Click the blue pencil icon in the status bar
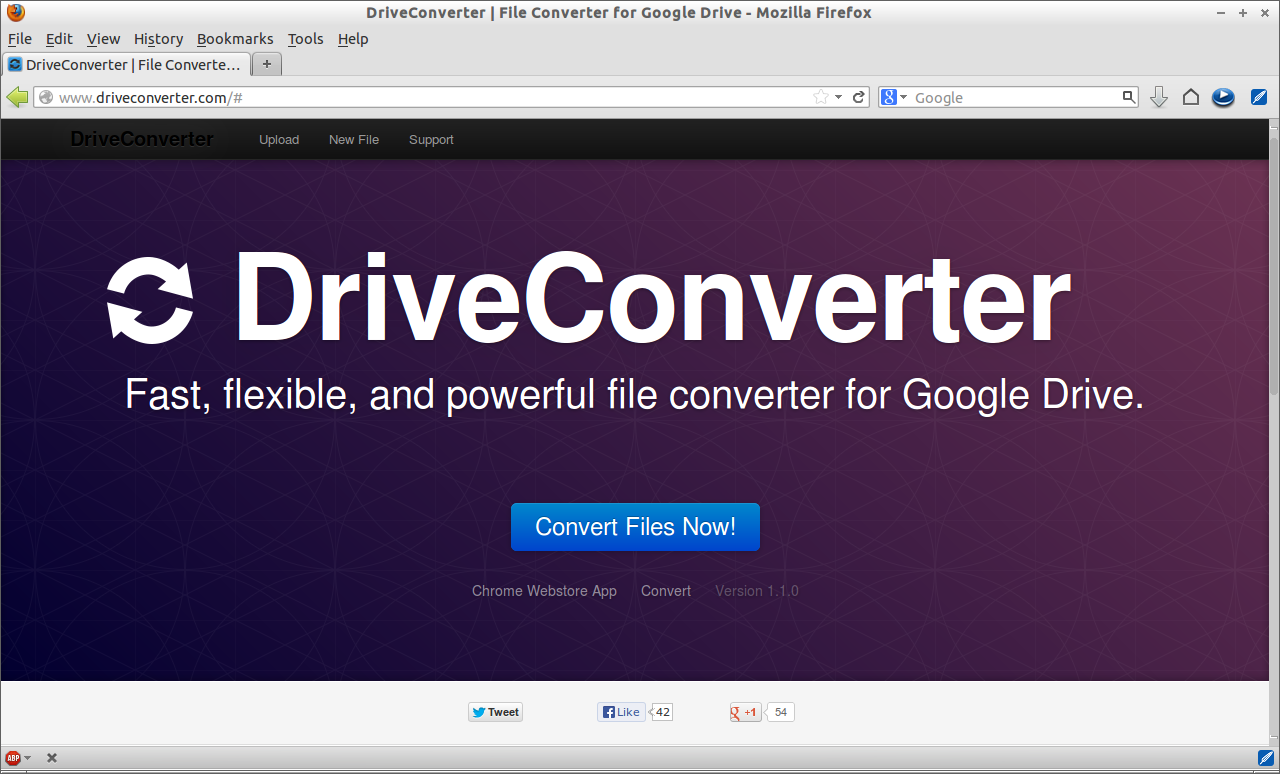The image size is (1280, 774). (x=1265, y=757)
